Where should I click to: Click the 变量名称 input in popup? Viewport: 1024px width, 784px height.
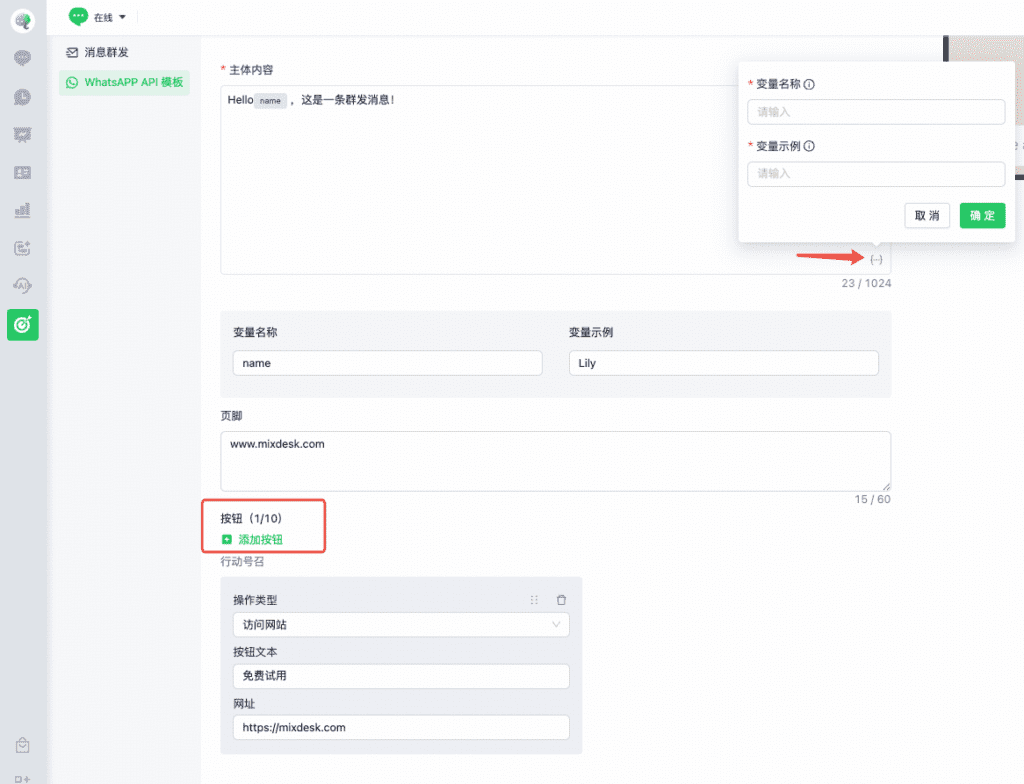tap(875, 112)
